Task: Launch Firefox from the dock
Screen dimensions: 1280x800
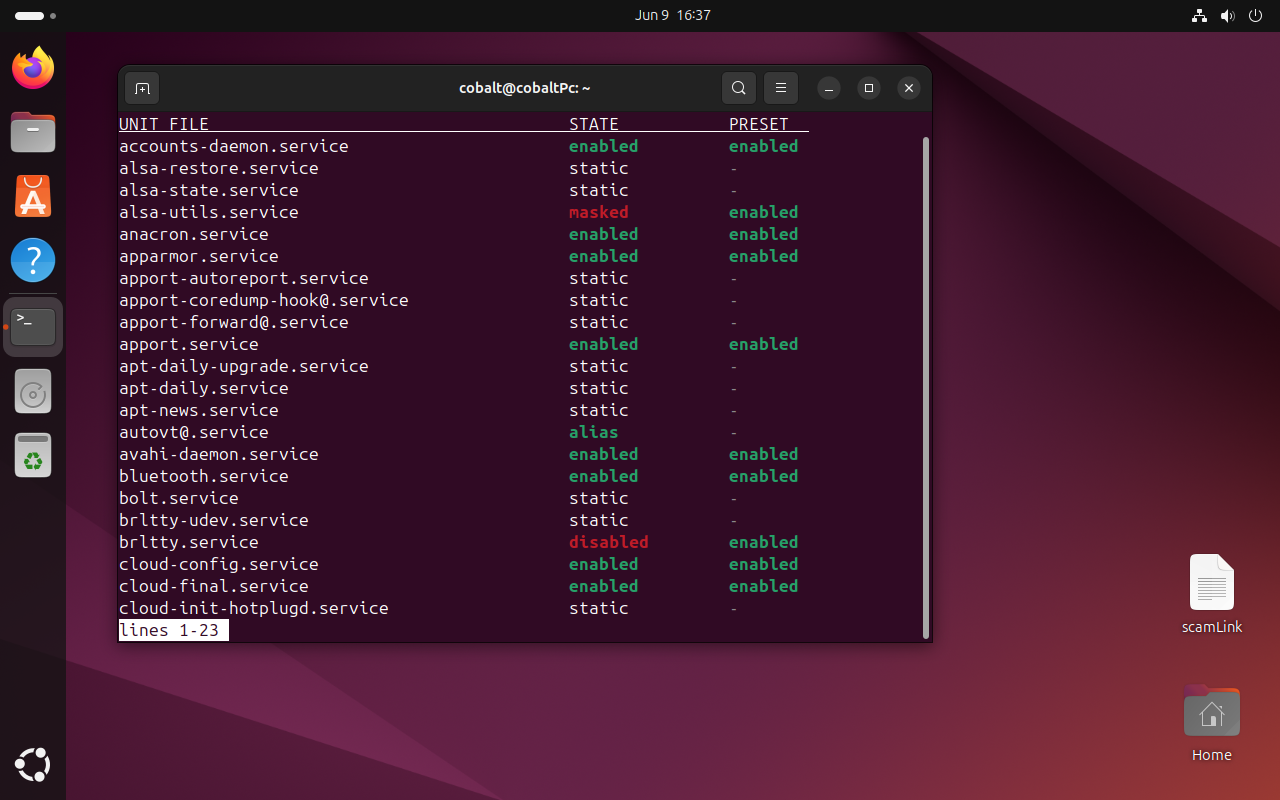Action: (x=33, y=68)
